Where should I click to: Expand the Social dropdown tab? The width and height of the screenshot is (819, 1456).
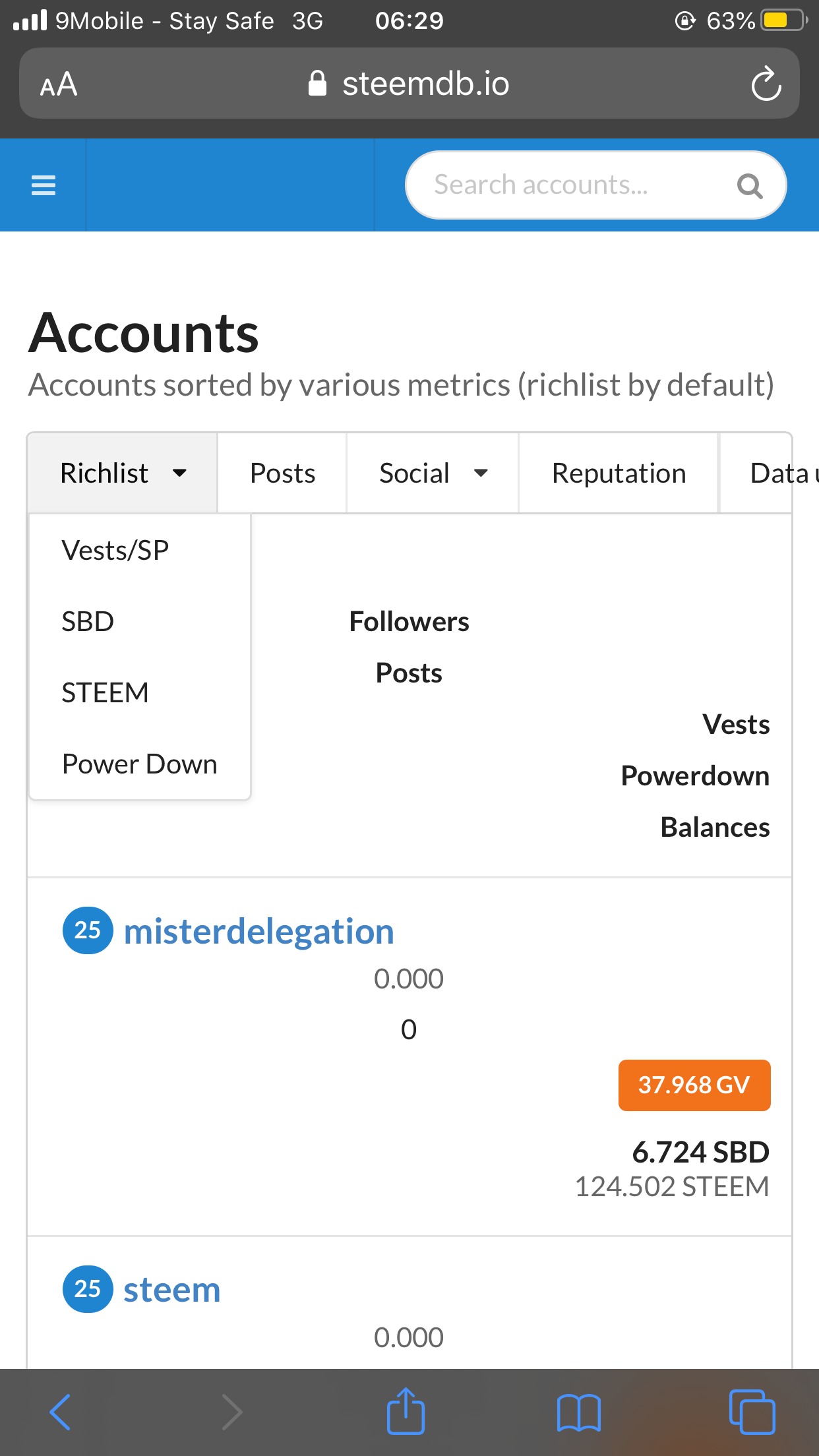(x=433, y=473)
